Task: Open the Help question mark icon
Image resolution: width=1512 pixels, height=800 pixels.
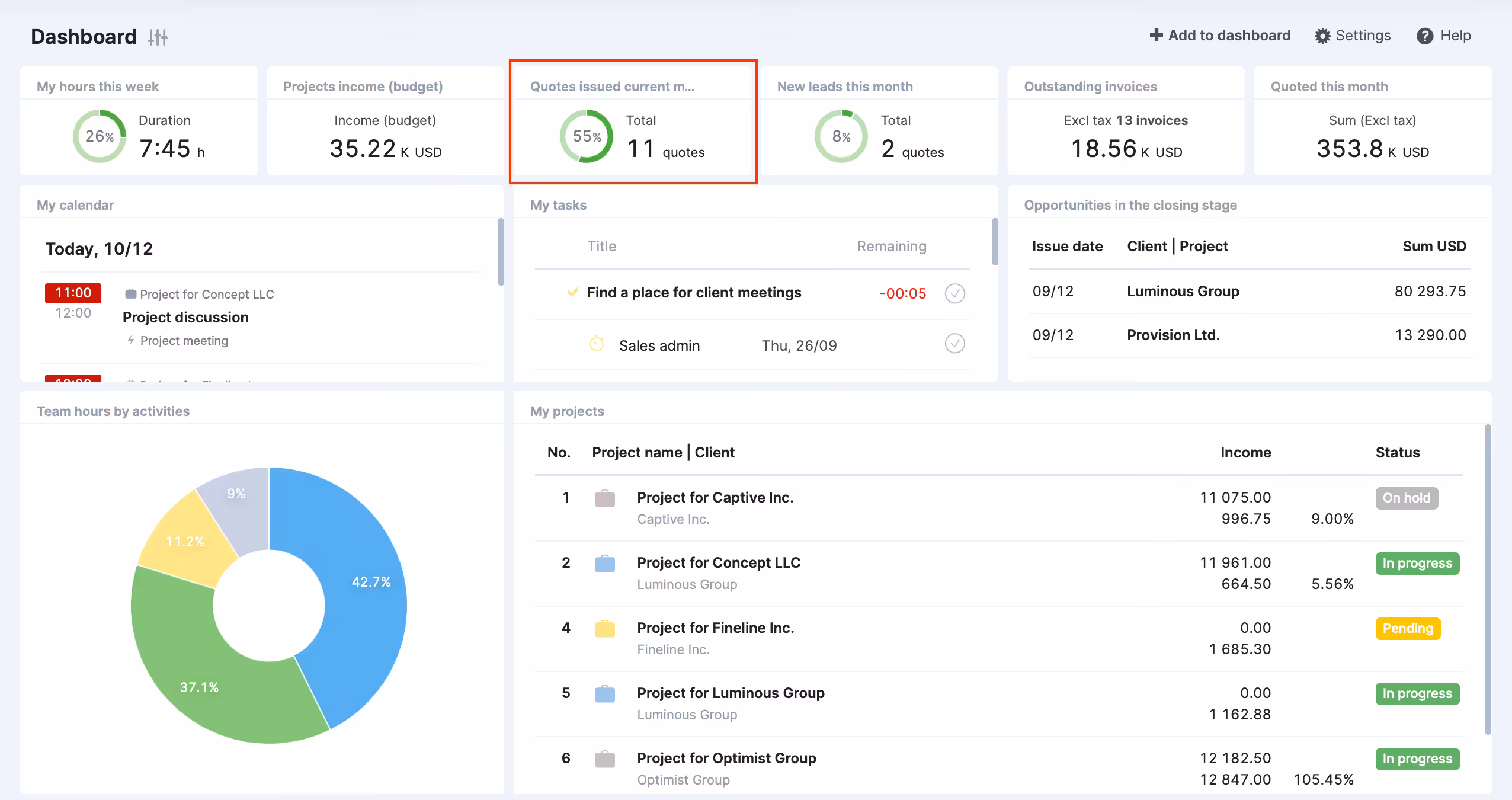Action: 1424,36
